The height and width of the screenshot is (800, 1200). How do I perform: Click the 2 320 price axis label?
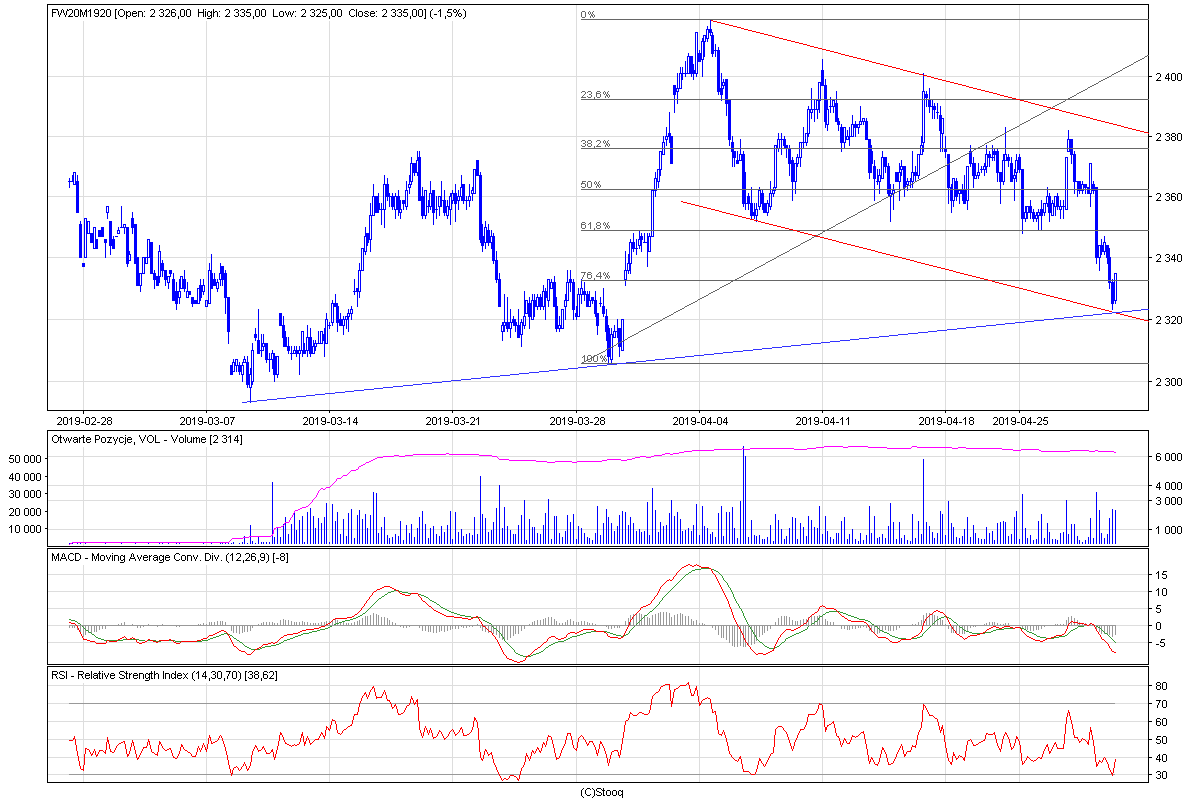tap(1169, 320)
